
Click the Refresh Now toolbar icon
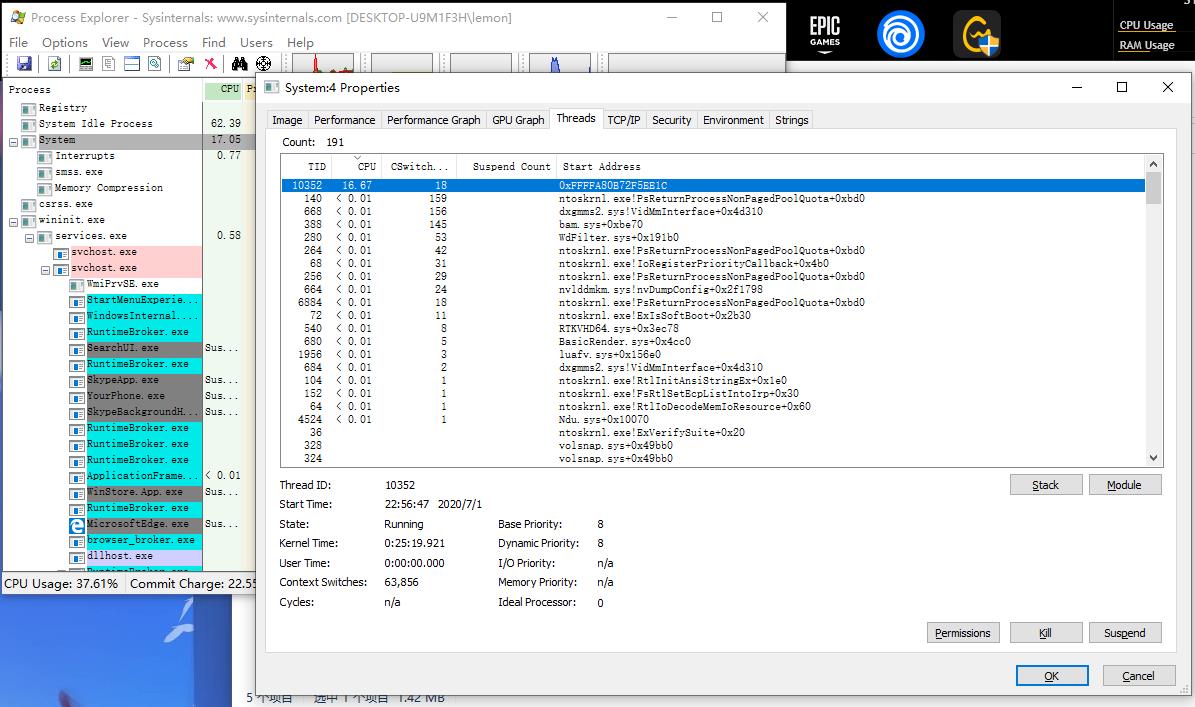[55, 64]
